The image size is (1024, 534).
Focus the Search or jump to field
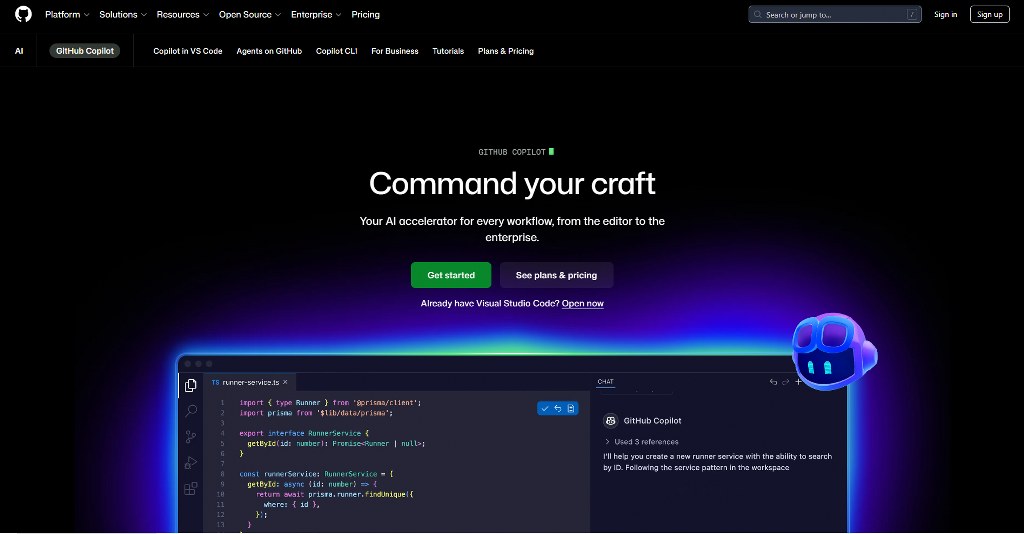(835, 14)
